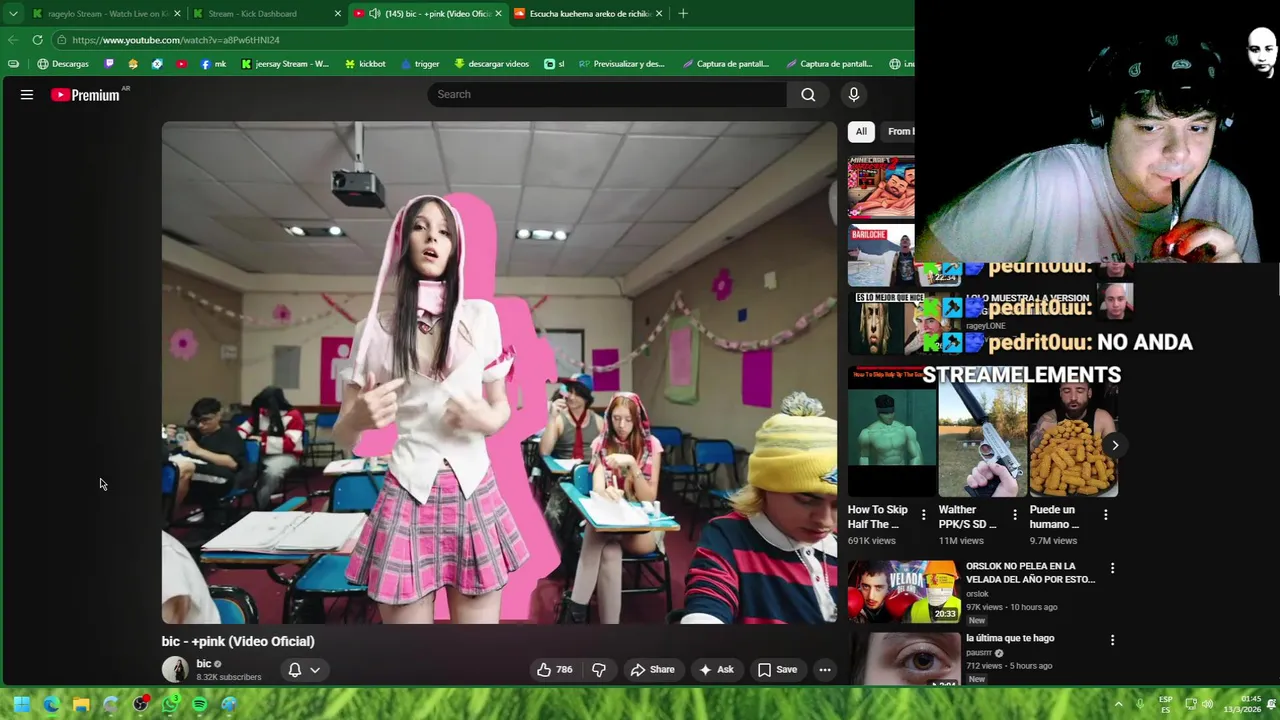The height and width of the screenshot is (720, 1280).
Task: Close the Kick Dashboard tab
Action: (x=337, y=14)
